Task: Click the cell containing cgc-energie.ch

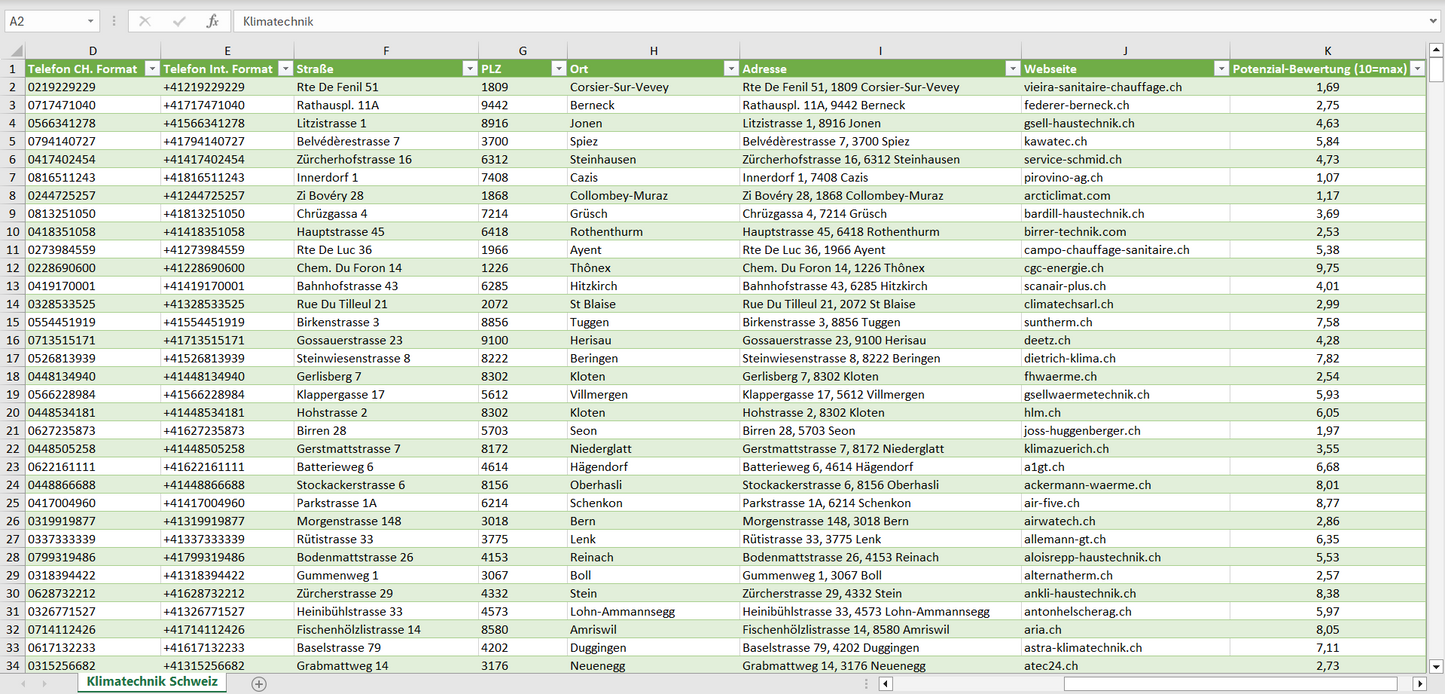Action: [x=1064, y=268]
